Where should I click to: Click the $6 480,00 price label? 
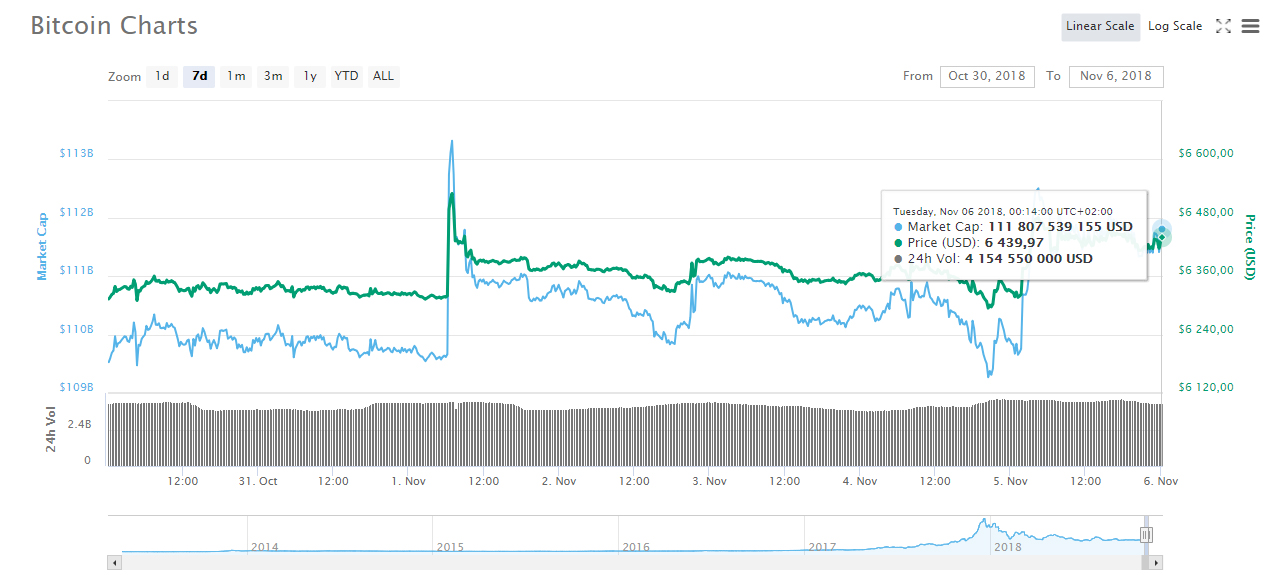point(1205,212)
